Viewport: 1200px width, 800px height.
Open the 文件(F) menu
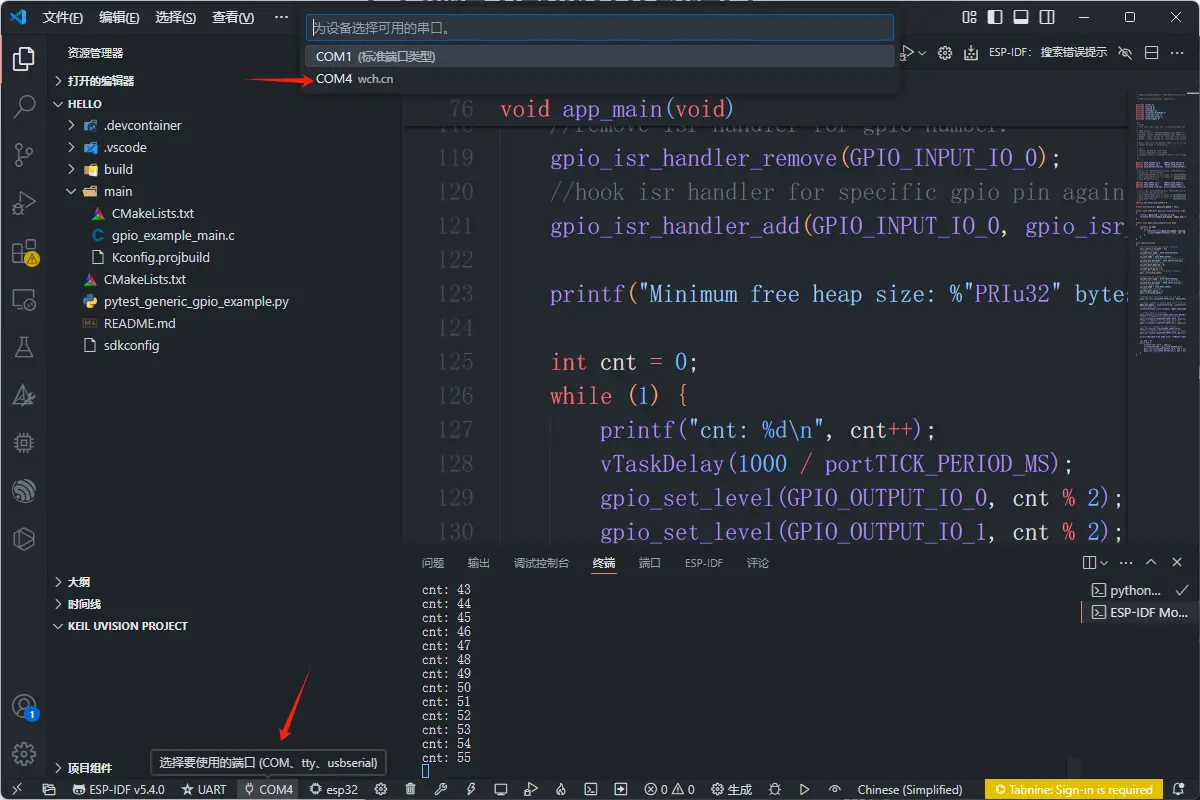62,18
